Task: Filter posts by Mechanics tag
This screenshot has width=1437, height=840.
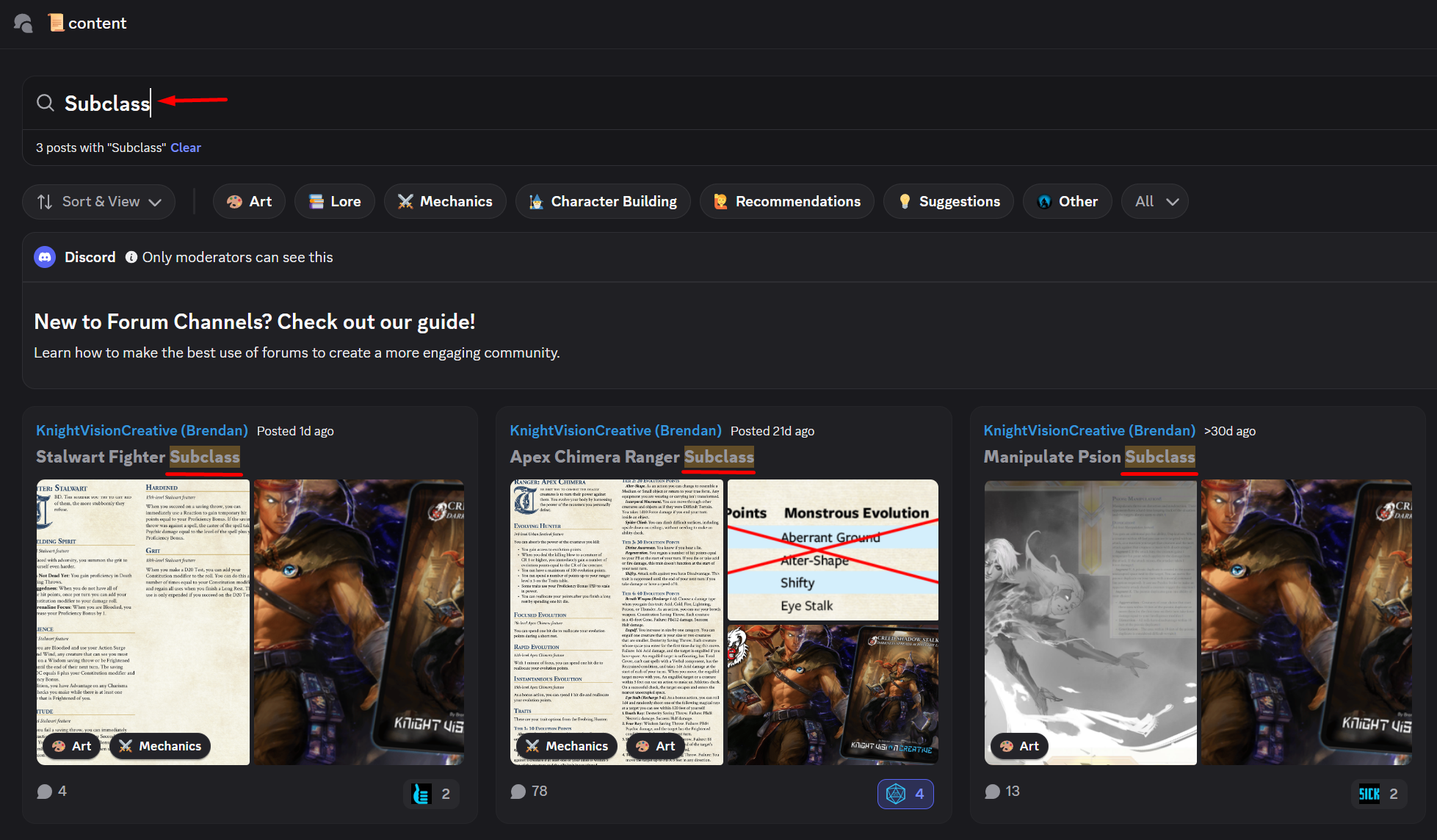Action: 445,201
